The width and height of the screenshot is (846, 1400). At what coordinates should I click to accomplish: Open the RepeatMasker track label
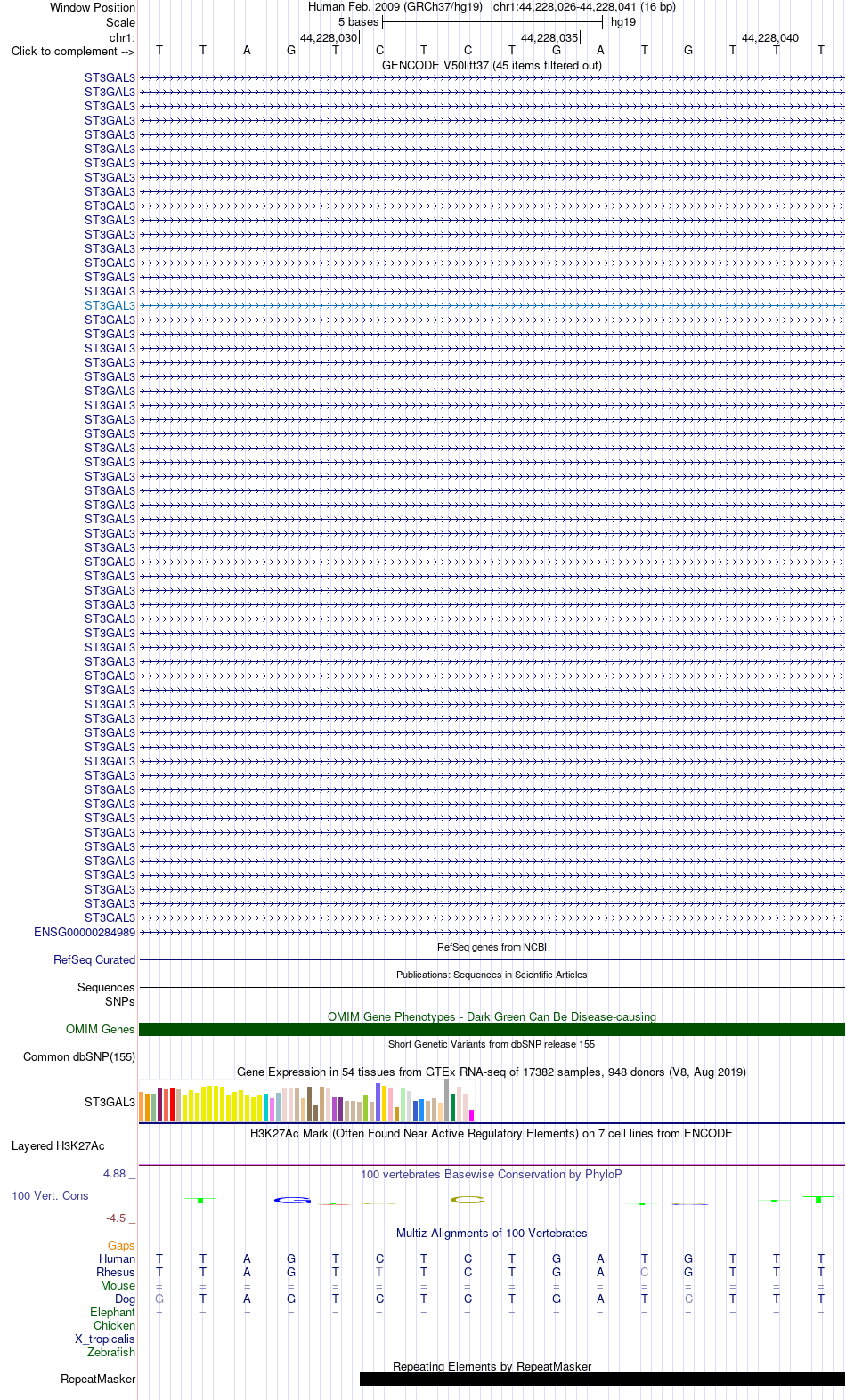coord(98,1379)
